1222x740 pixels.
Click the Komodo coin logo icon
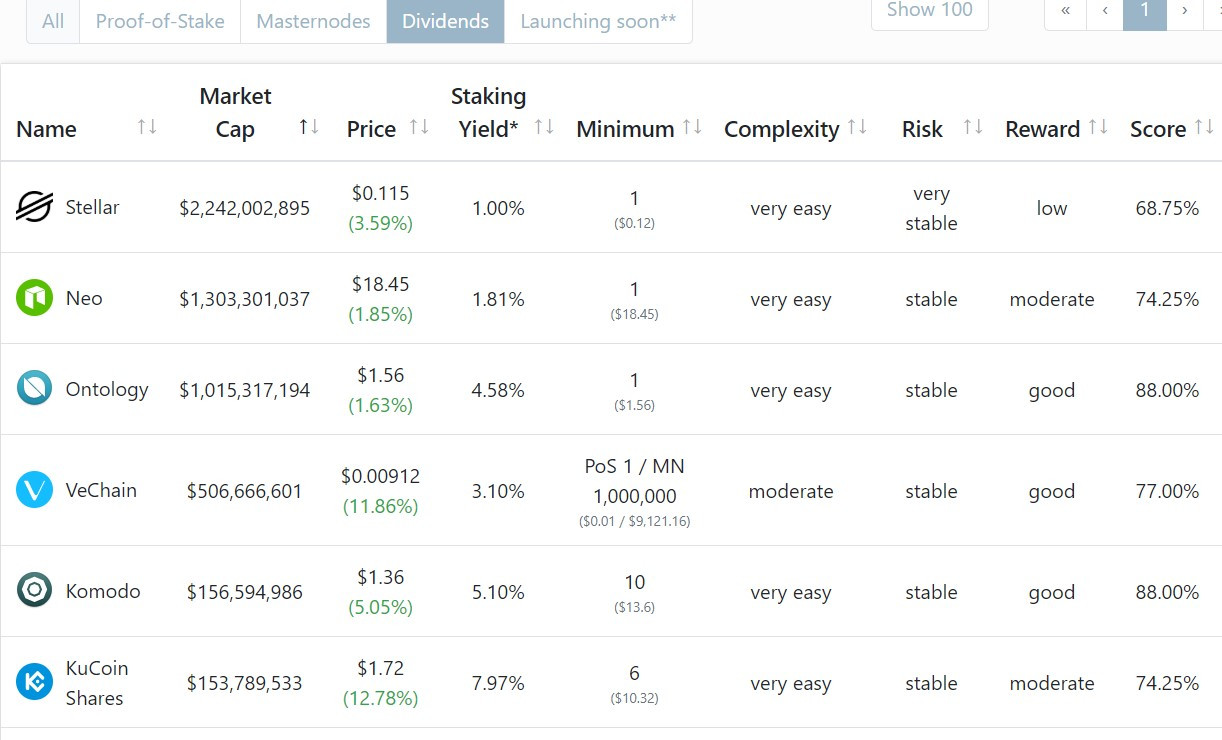pos(34,591)
